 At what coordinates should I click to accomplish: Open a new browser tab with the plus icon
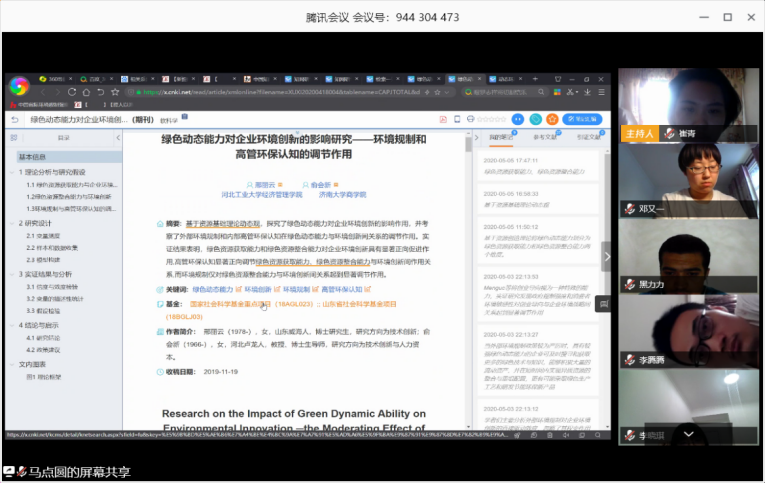pos(535,79)
